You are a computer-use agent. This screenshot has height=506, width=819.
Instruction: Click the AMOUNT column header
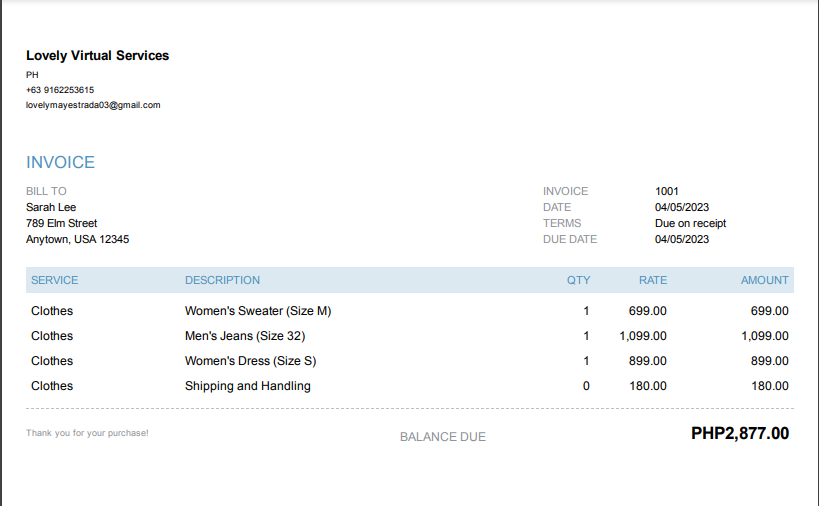coord(764,280)
